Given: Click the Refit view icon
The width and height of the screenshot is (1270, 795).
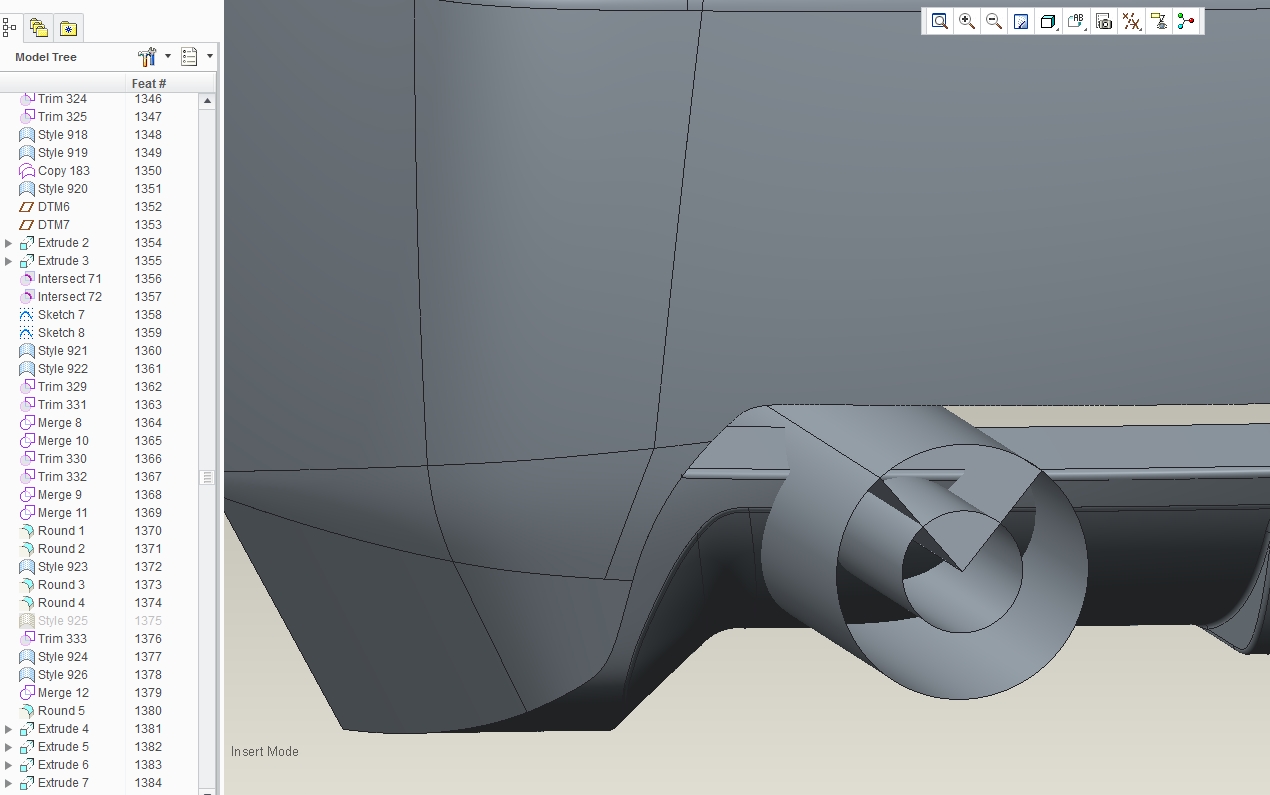Looking at the screenshot, I should 940,21.
